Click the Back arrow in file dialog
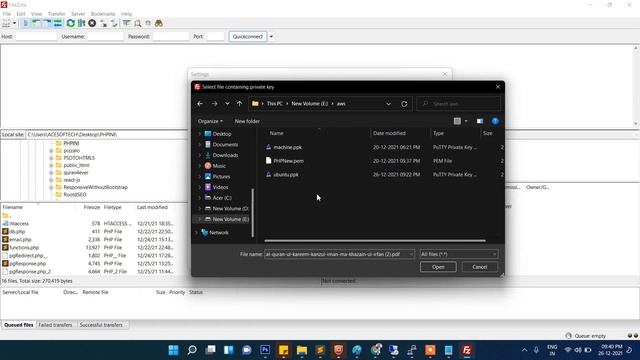 click(x=200, y=104)
